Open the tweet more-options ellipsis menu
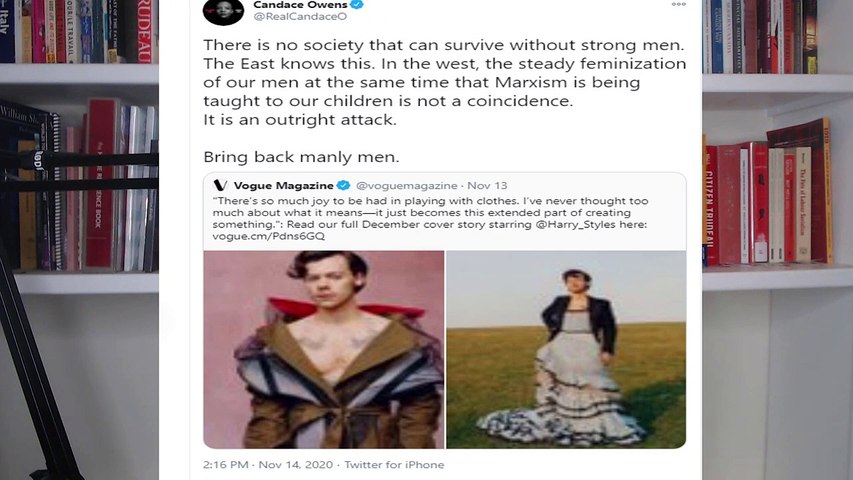The height and width of the screenshot is (480, 853). 678,4
